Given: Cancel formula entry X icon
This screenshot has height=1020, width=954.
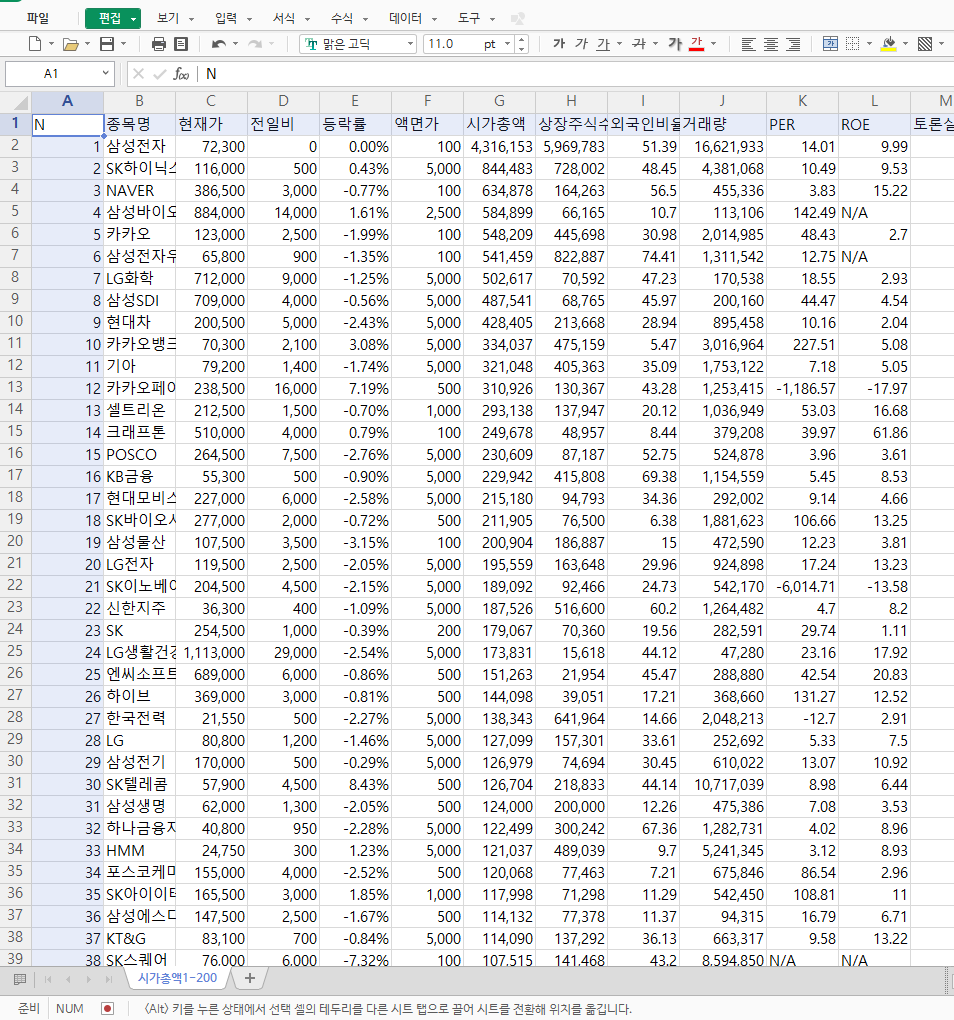Looking at the screenshot, I should point(138,74).
